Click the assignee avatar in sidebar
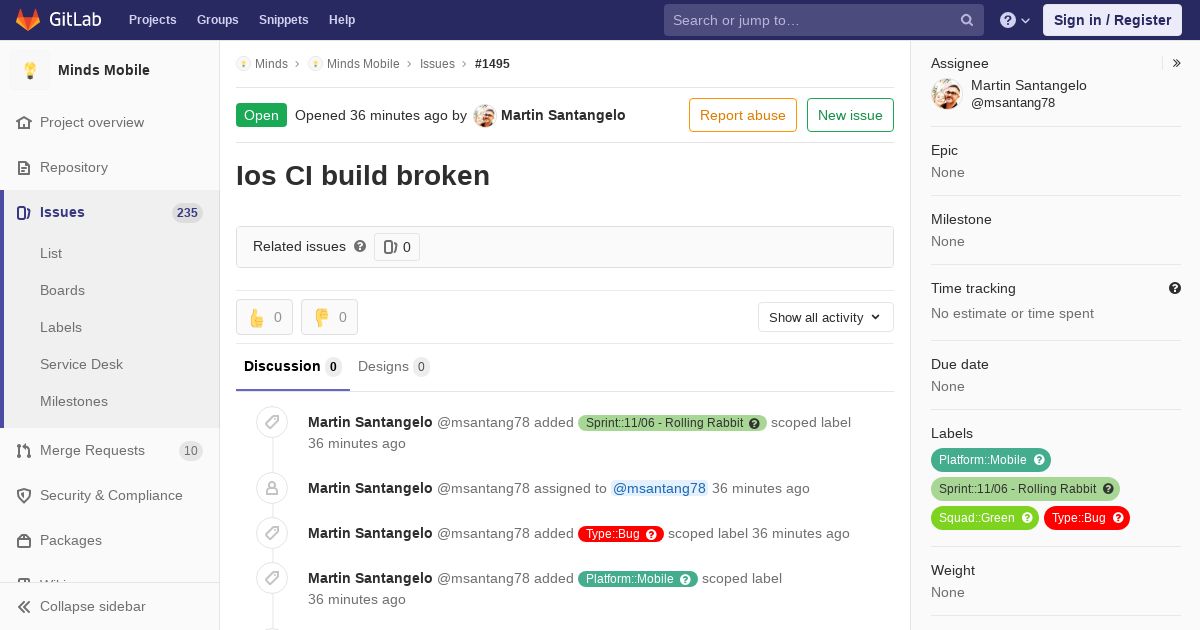Image resolution: width=1200 pixels, height=630 pixels. tap(946, 93)
